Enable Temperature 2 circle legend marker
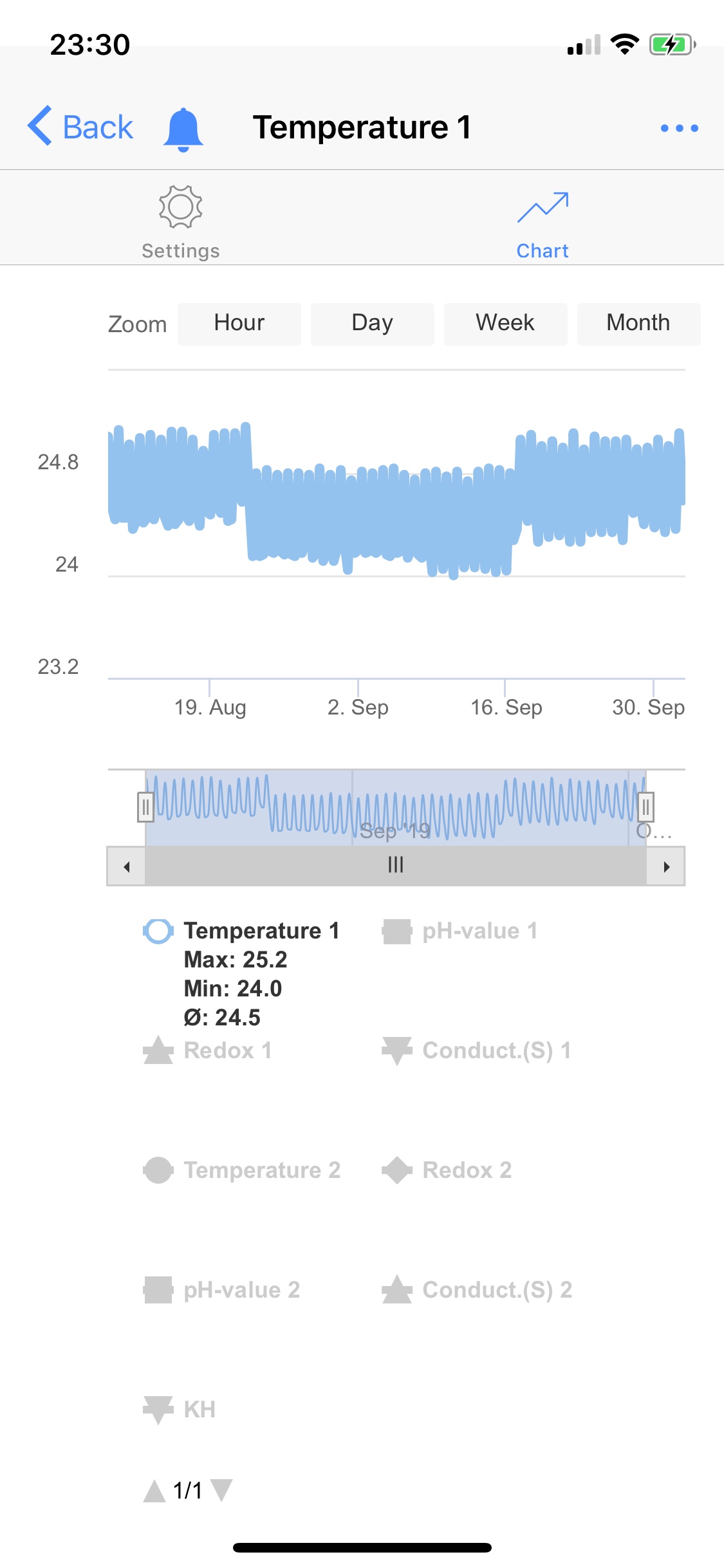724x1568 pixels. (x=158, y=1170)
